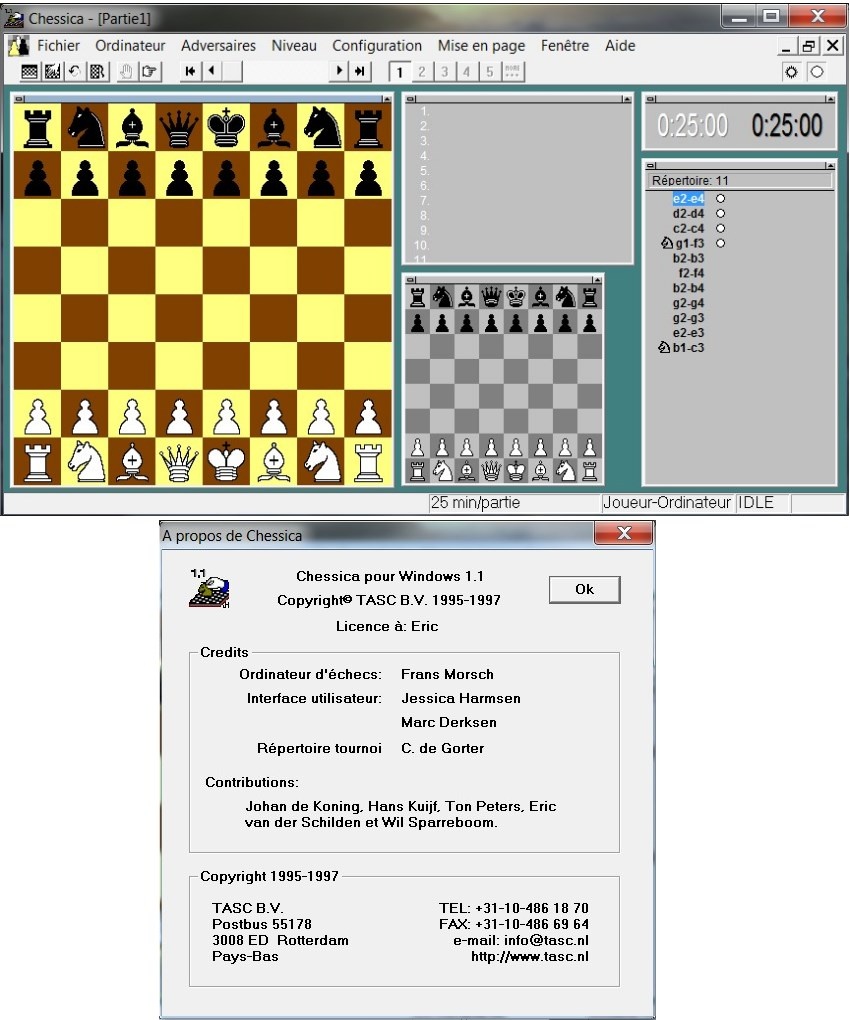Switch to screen layout 4

tap(467, 72)
